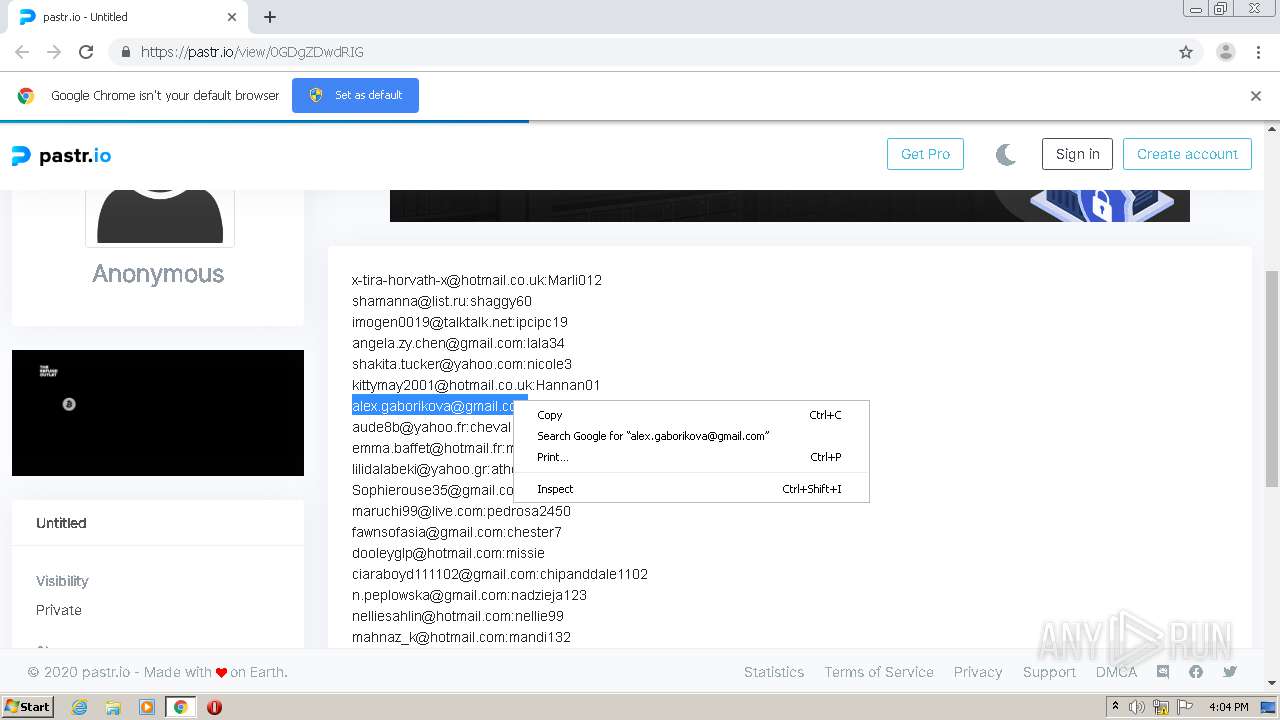The width and height of the screenshot is (1280, 720).
Task: Open Internet Explorer taskbar icon
Action: coord(79,707)
